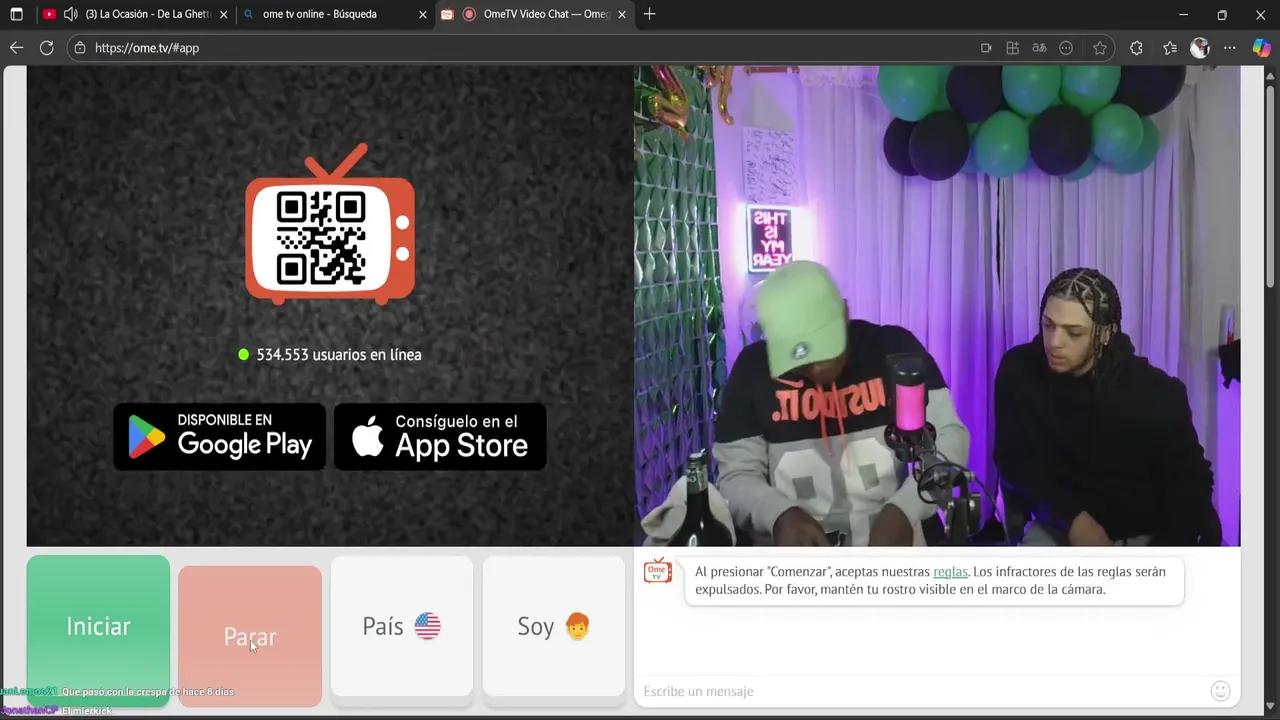Open camera permission icon in address bar
Screen dimensions: 1280x720
pyautogui.click(x=986, y=47)
